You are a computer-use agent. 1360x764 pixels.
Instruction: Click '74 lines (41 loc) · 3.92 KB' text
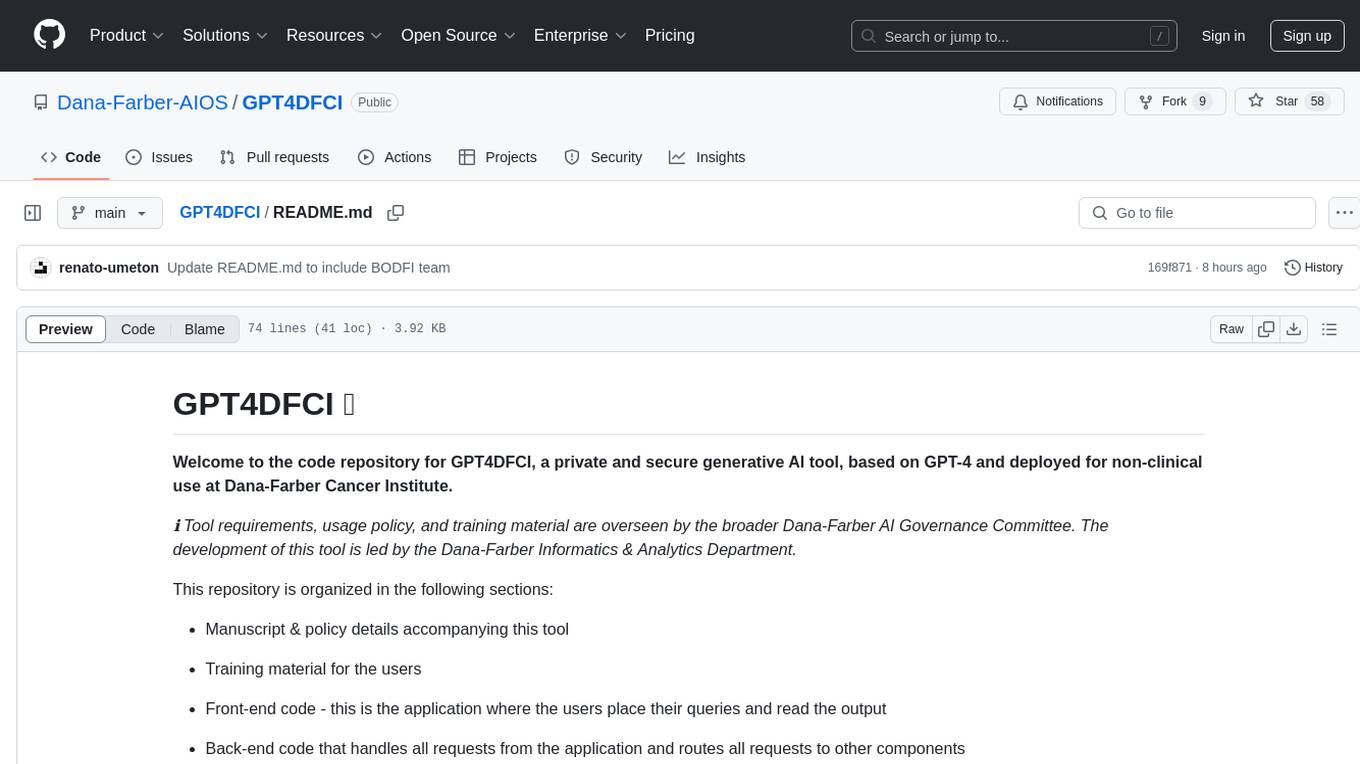pos(347,329)
